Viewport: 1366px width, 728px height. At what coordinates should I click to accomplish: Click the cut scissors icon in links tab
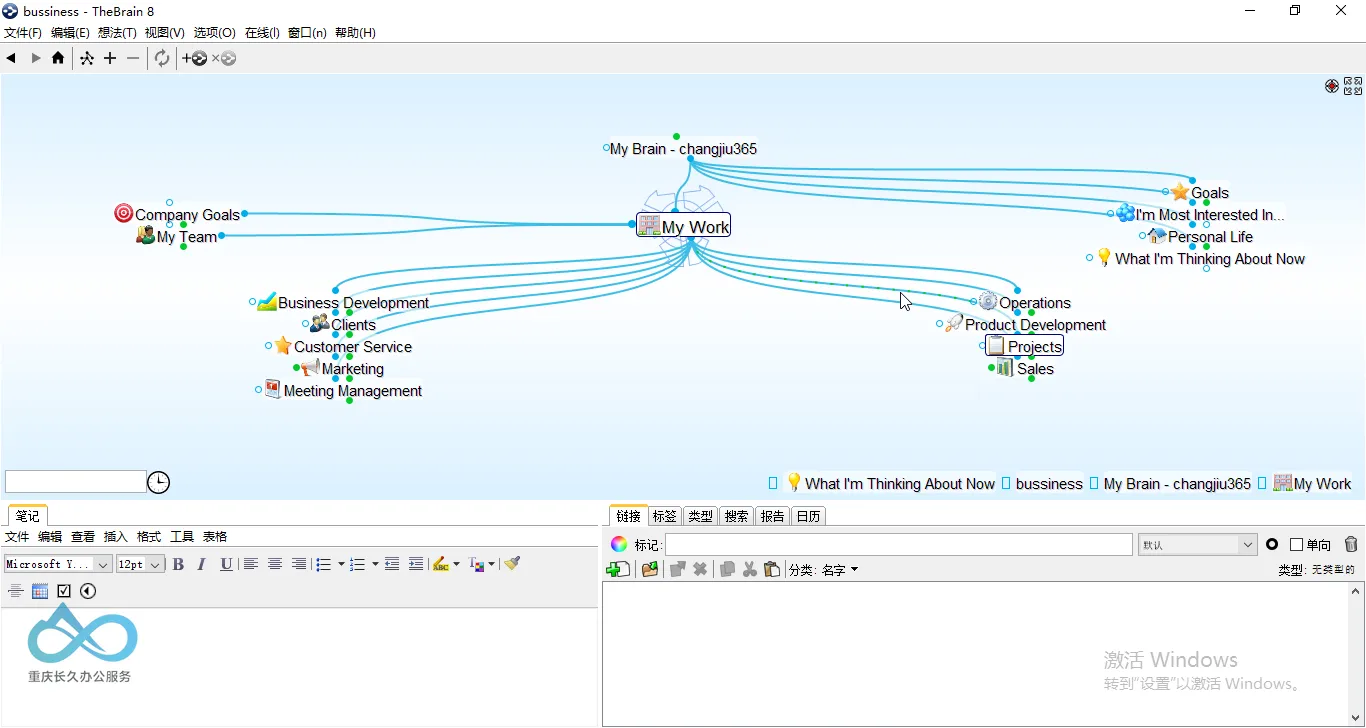coord(750,569)
